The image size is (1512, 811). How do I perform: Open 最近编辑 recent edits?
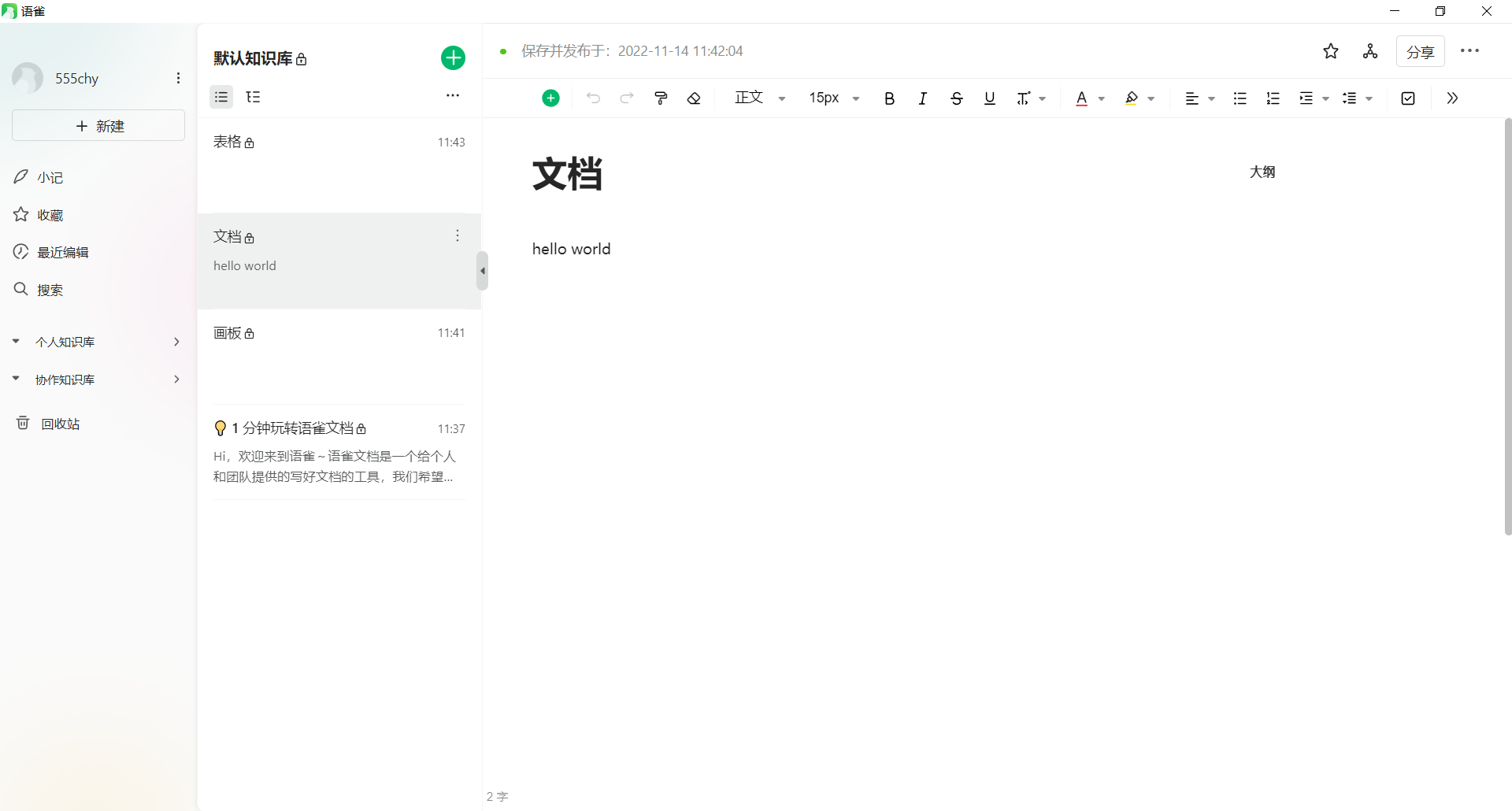pos(51,253)
